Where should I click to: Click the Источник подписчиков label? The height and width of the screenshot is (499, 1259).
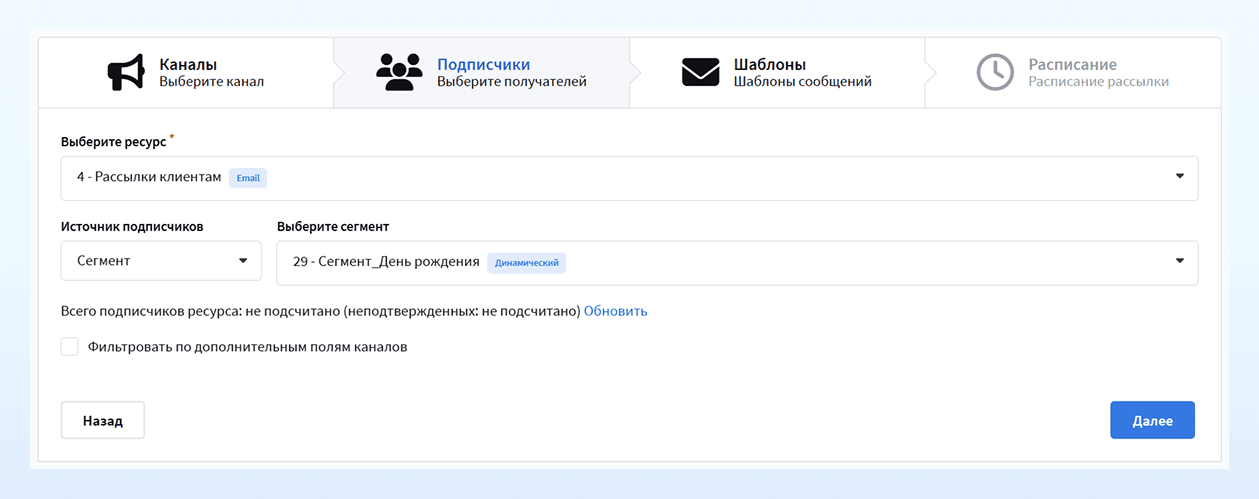pyautogui.click(x=132, y=226)
